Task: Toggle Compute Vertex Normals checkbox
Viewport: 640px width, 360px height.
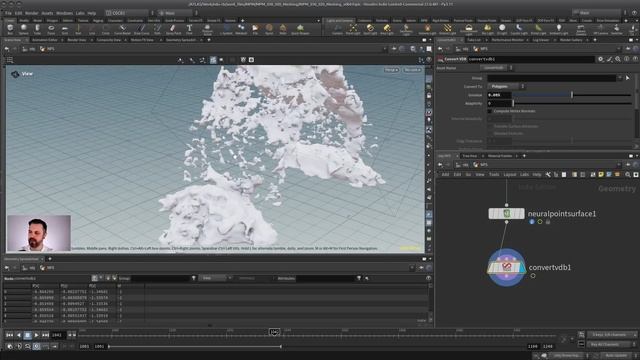Action: [x=490, y=111]
